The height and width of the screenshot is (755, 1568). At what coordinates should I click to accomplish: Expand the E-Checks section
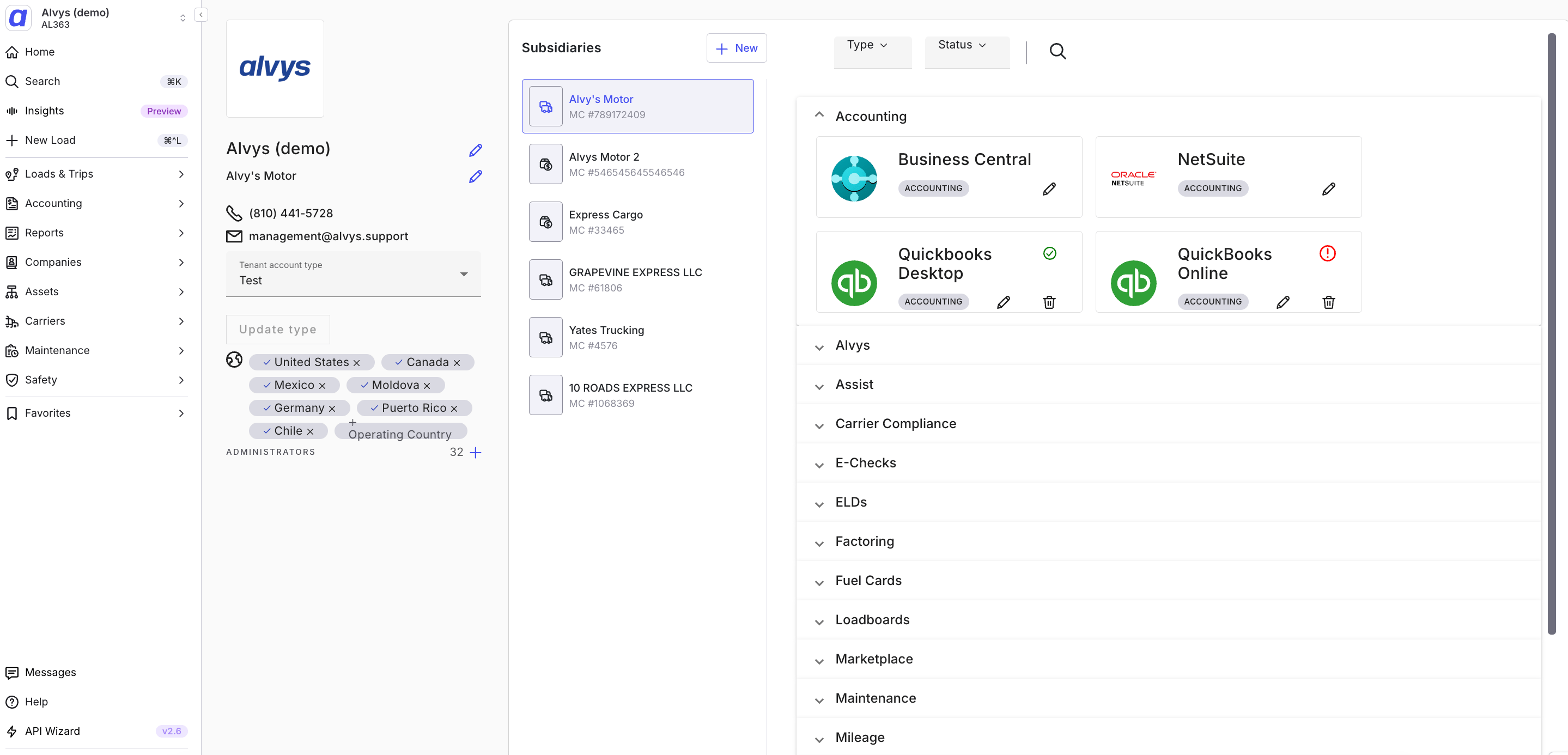819,465
